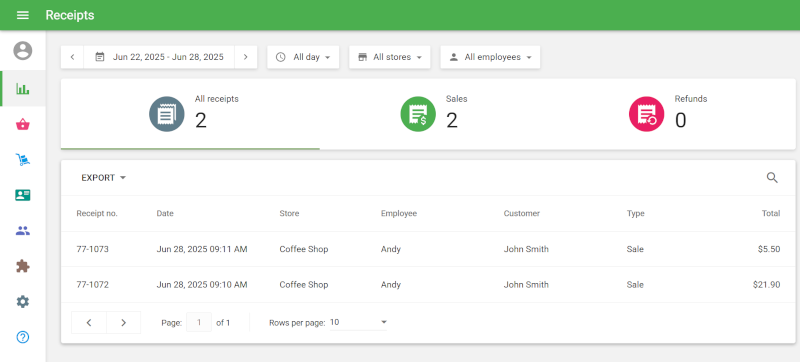Open the EXPORT dropdown menu
The width and height of the screenshot is (800, 362).
click(x=104, y=178)
